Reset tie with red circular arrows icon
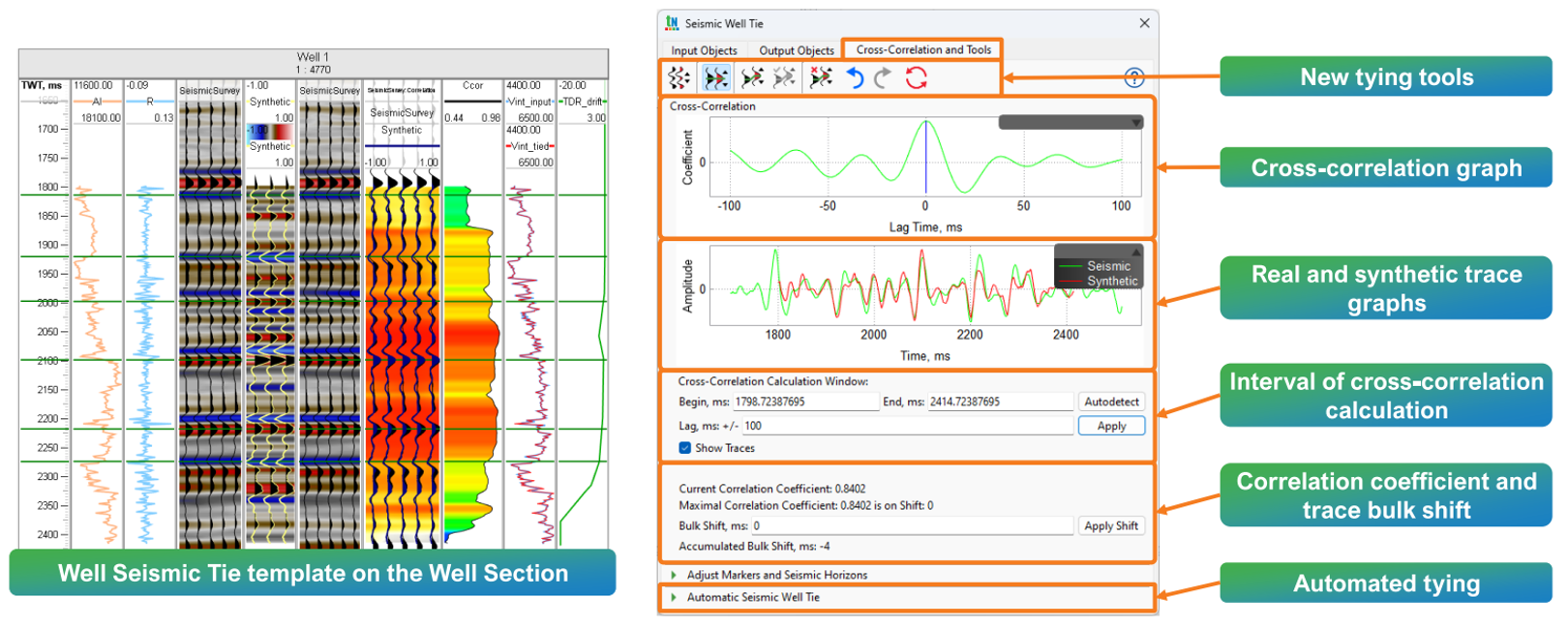 [916, 77]
